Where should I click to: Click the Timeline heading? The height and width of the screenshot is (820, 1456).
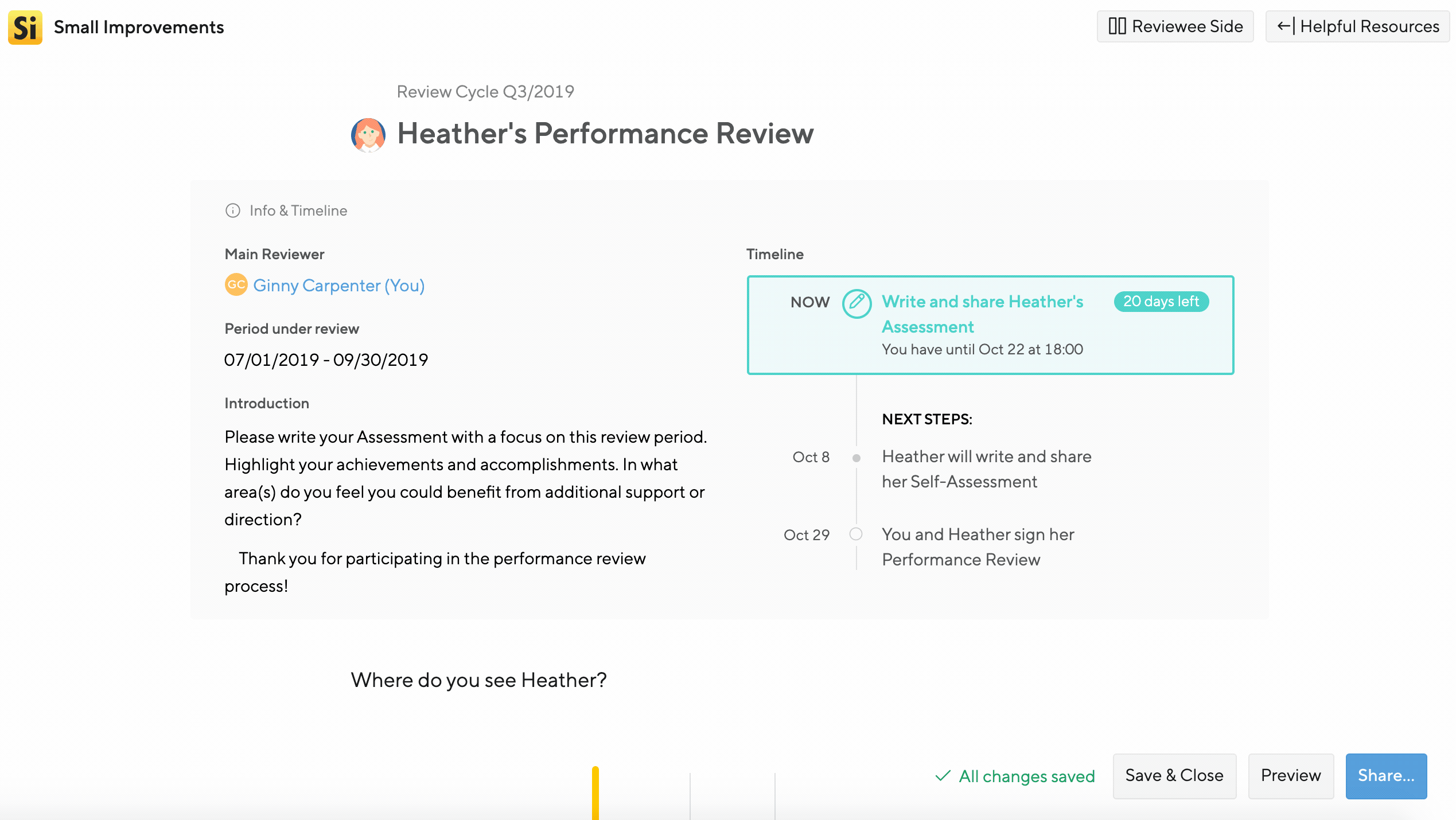pyautogui.click(x=774, y=254)
